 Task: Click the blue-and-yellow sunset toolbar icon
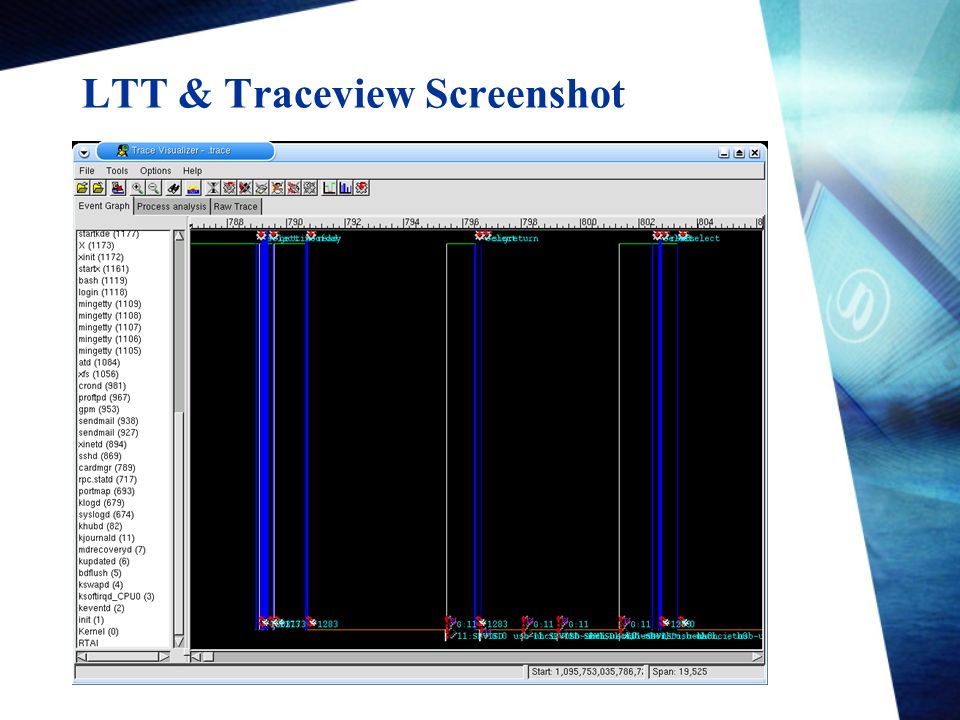pos(193,188)
